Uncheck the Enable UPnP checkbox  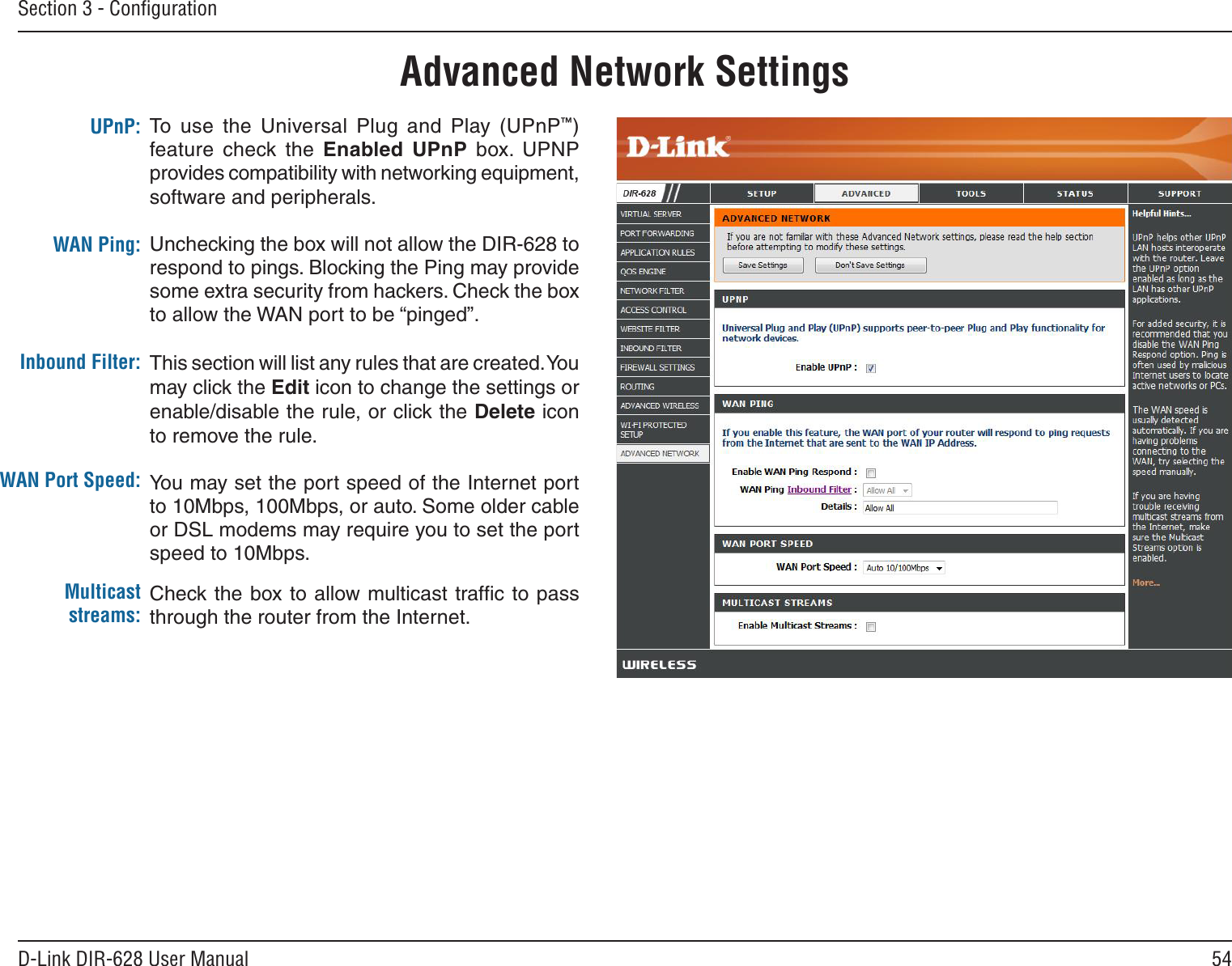tap(871, 368)
